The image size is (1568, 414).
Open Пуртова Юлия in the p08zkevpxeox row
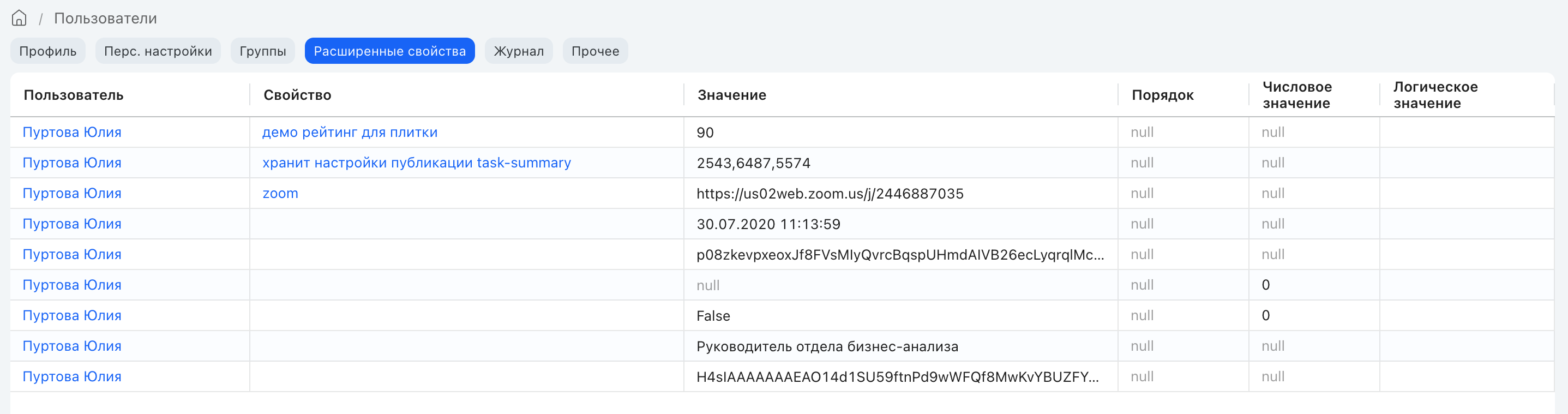(x=72, y=254)
